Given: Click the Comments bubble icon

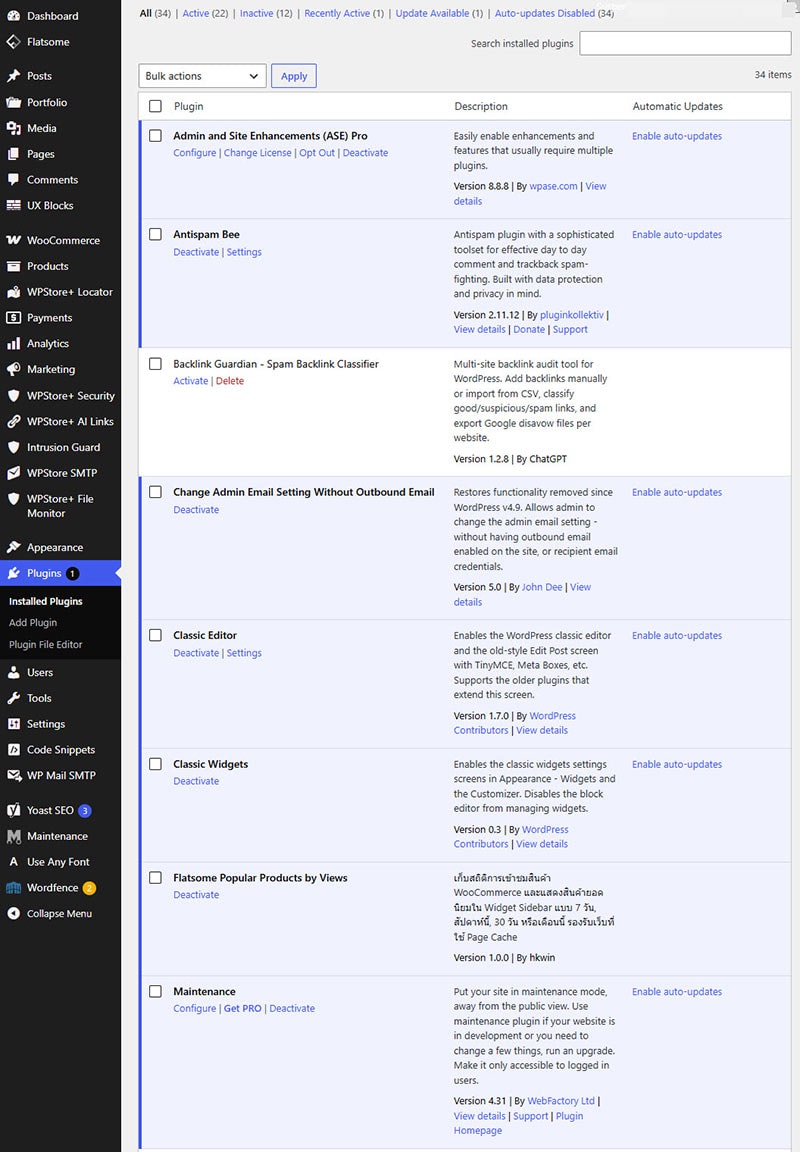Looking at the screenshot, I should click(13, 179).
